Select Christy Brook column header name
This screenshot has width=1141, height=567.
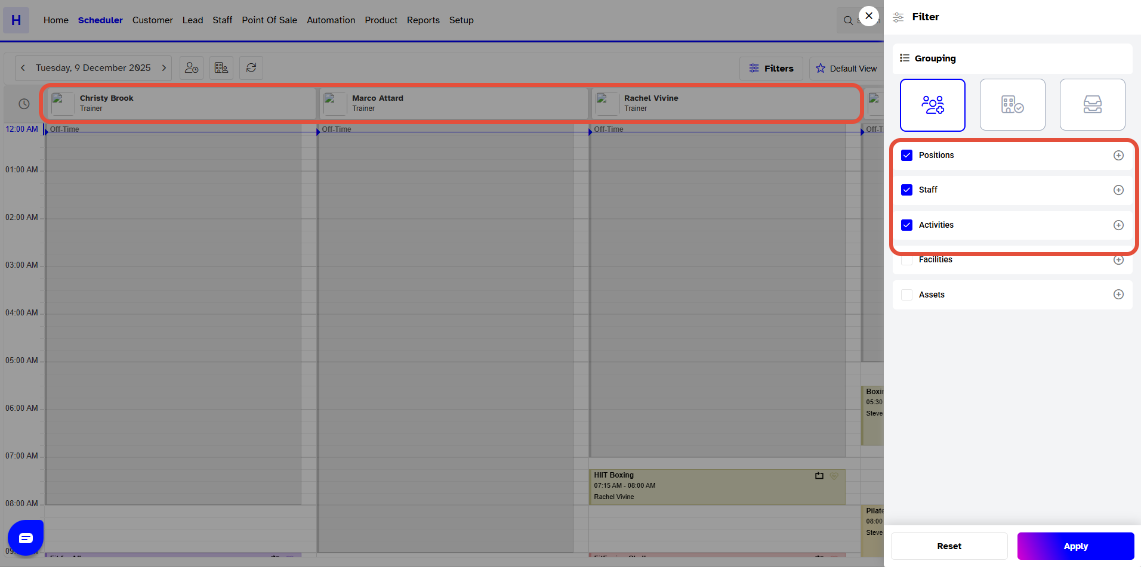point(106,98)
